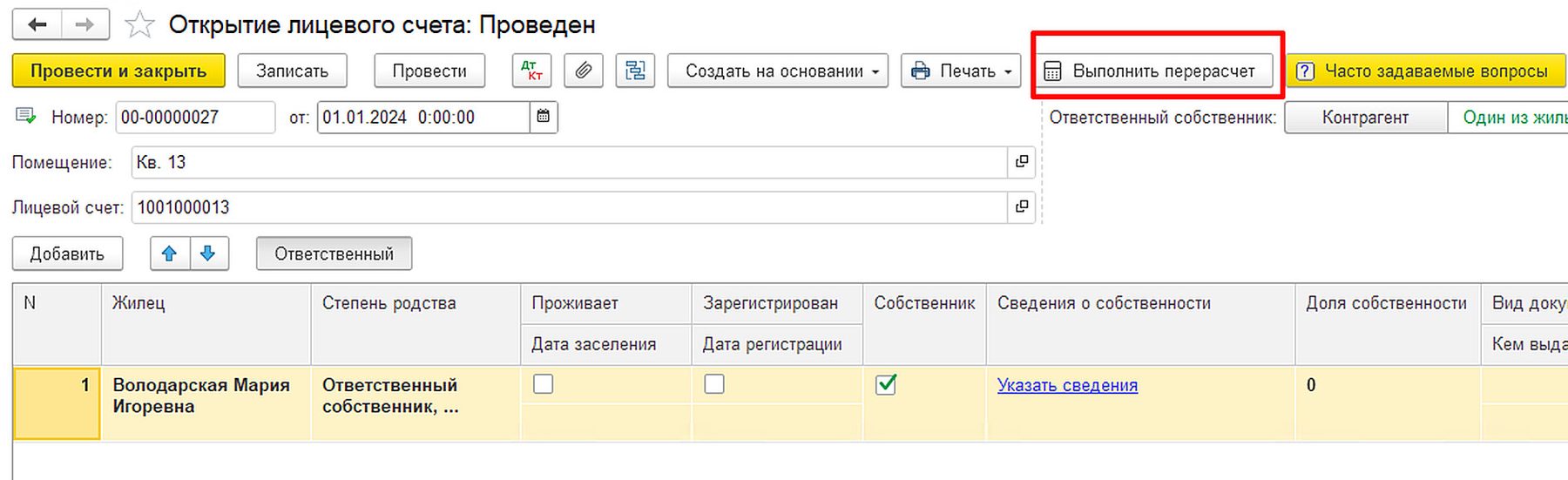Click the Добавить button
Image resolution: width=1568 pixels, height=480 pixels.
pyautogui.click(x=67, y=254)
